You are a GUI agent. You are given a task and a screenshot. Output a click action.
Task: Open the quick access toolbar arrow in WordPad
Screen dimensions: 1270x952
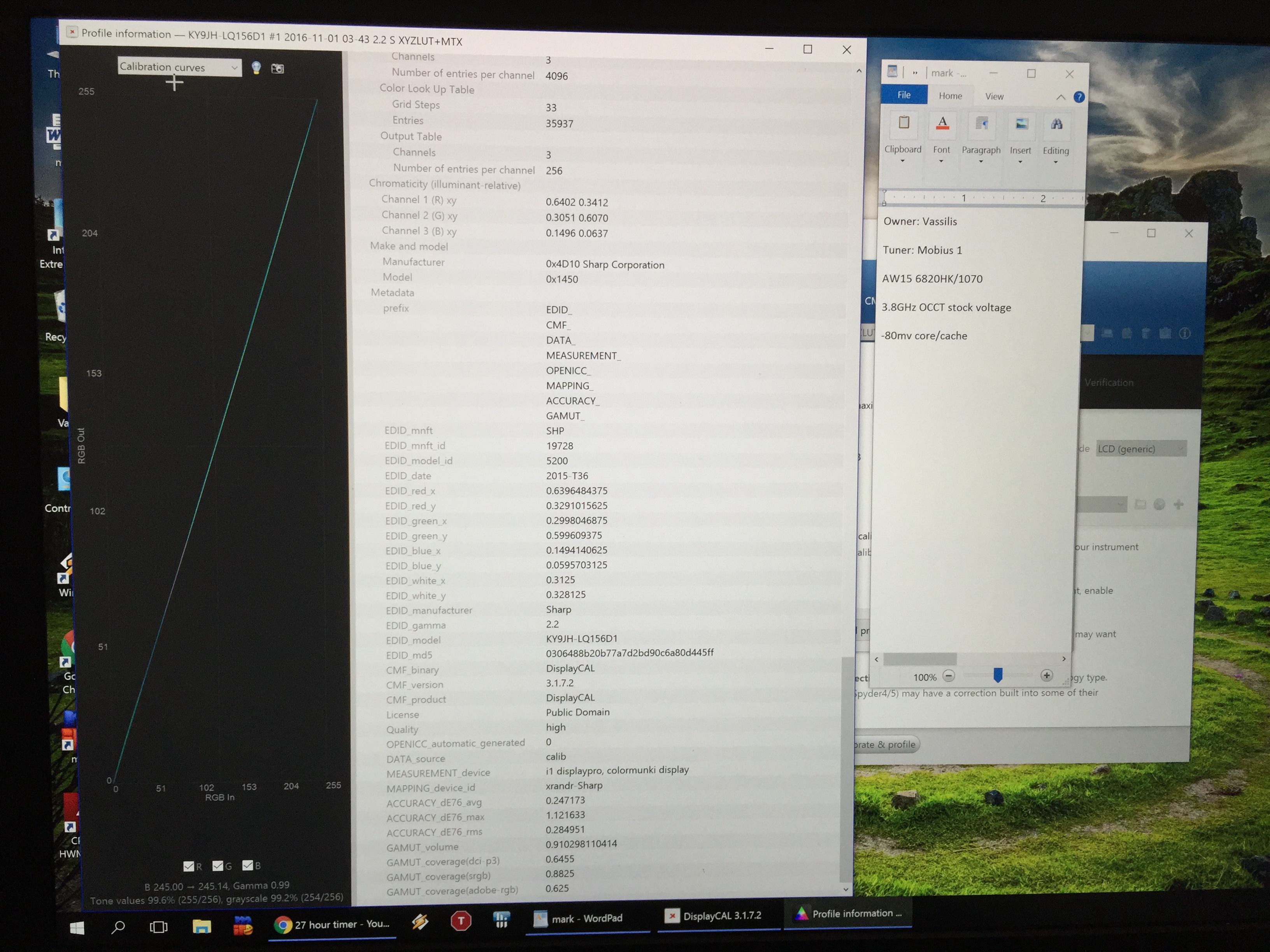point(915,72)
